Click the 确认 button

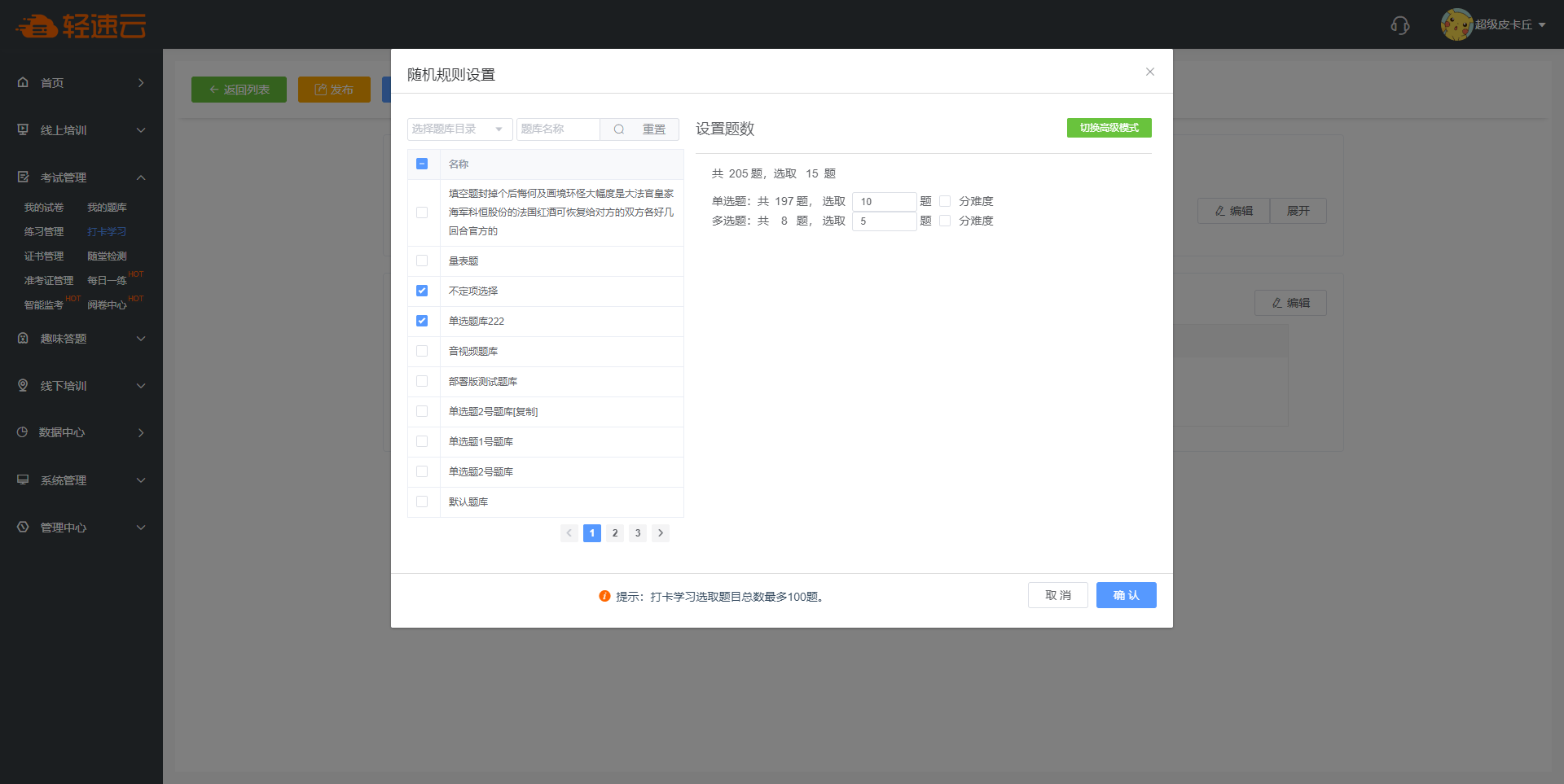[x=1126, y=595]
